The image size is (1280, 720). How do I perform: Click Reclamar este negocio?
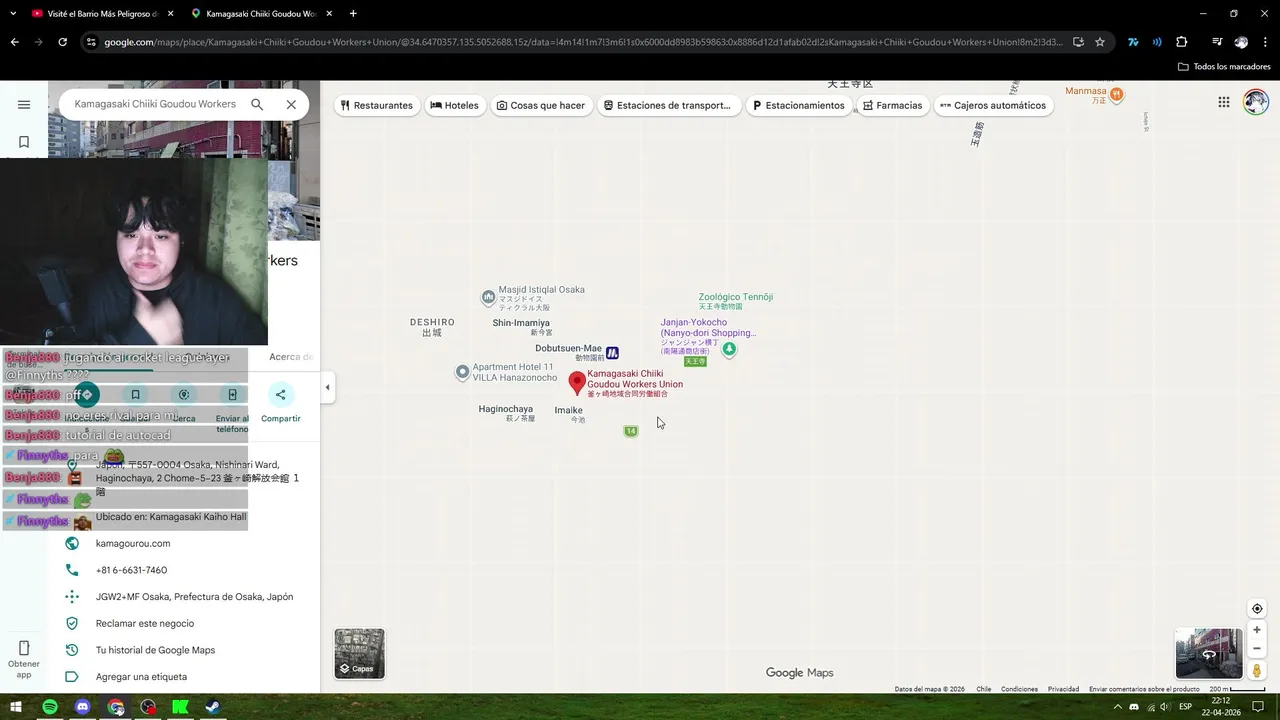click(x=145, y=623)
